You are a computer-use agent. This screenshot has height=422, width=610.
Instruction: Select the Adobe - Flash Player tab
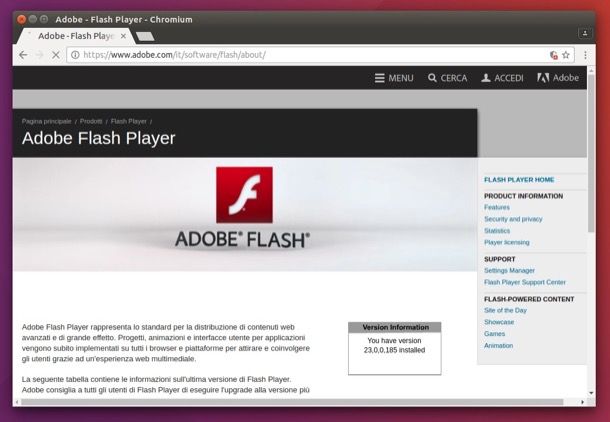(x=76, y=36)
